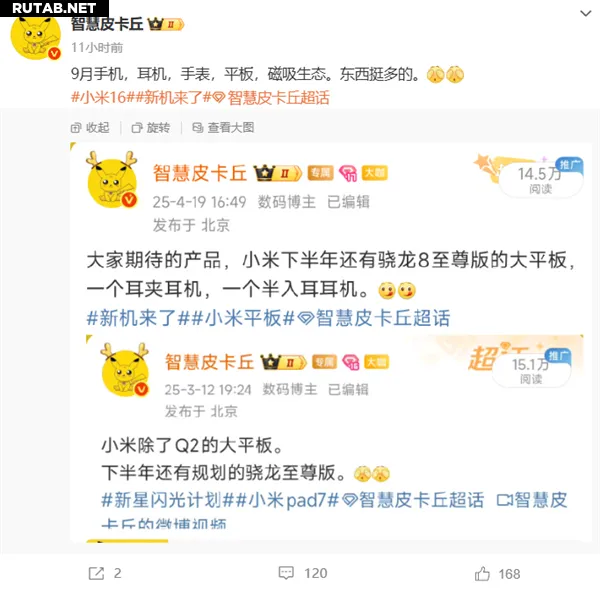Open the top poster's Pikachu avatar
600x591 pixels.
coord(36,37)
